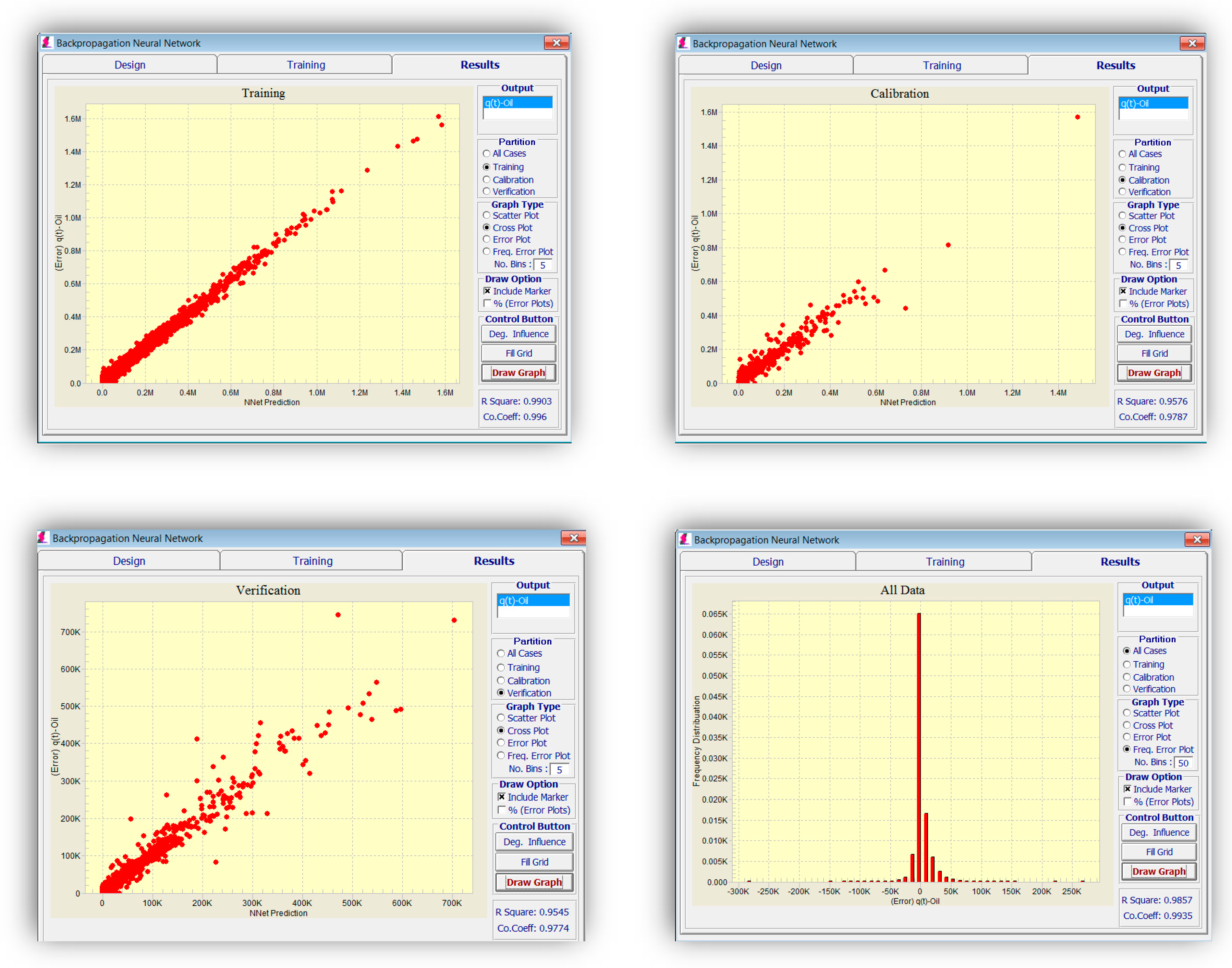Click the No. Bins field in the Verification window
Screen dimensions: 1232x968
[559, 770]
